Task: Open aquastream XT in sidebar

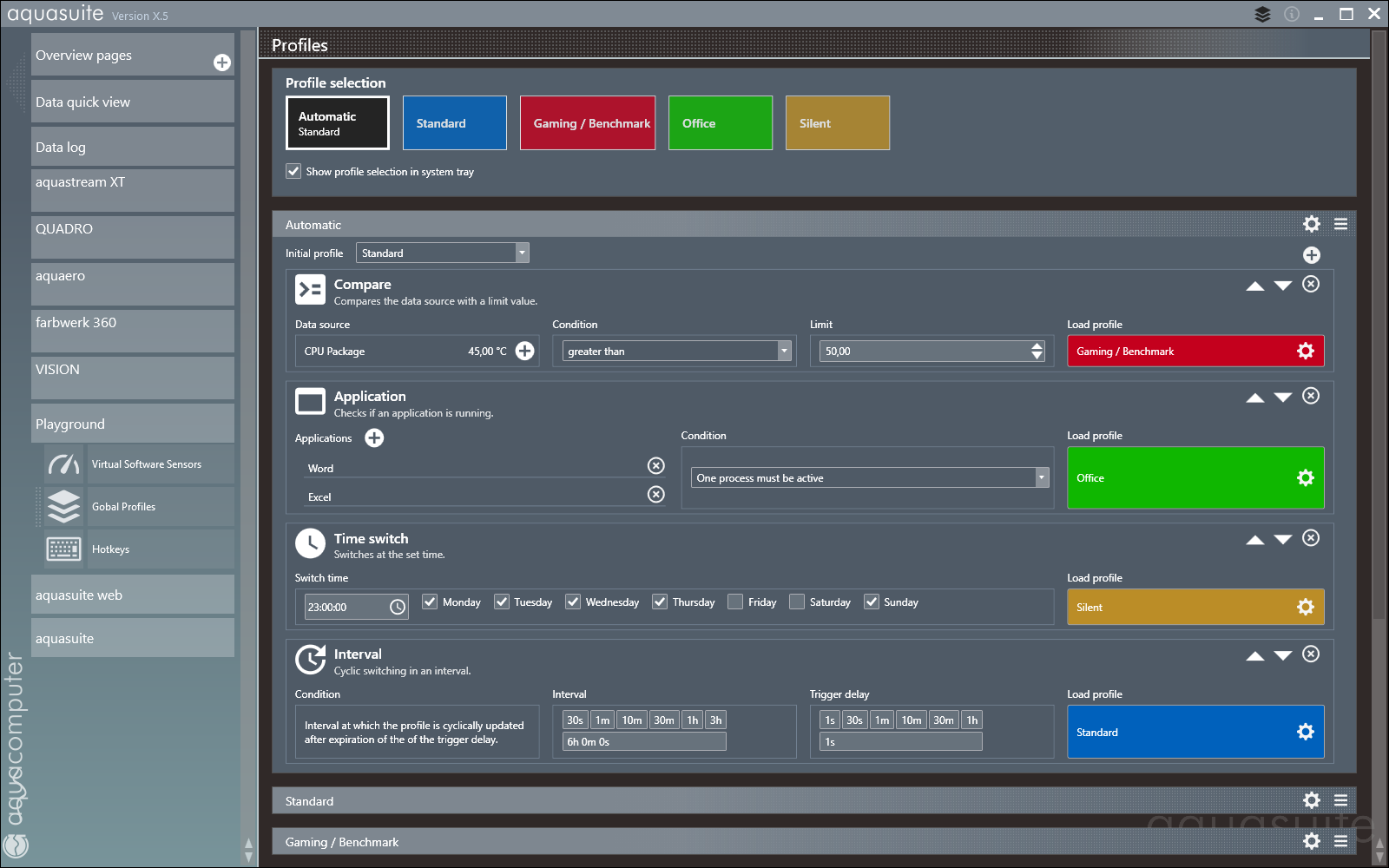Action: coord(133,190)
